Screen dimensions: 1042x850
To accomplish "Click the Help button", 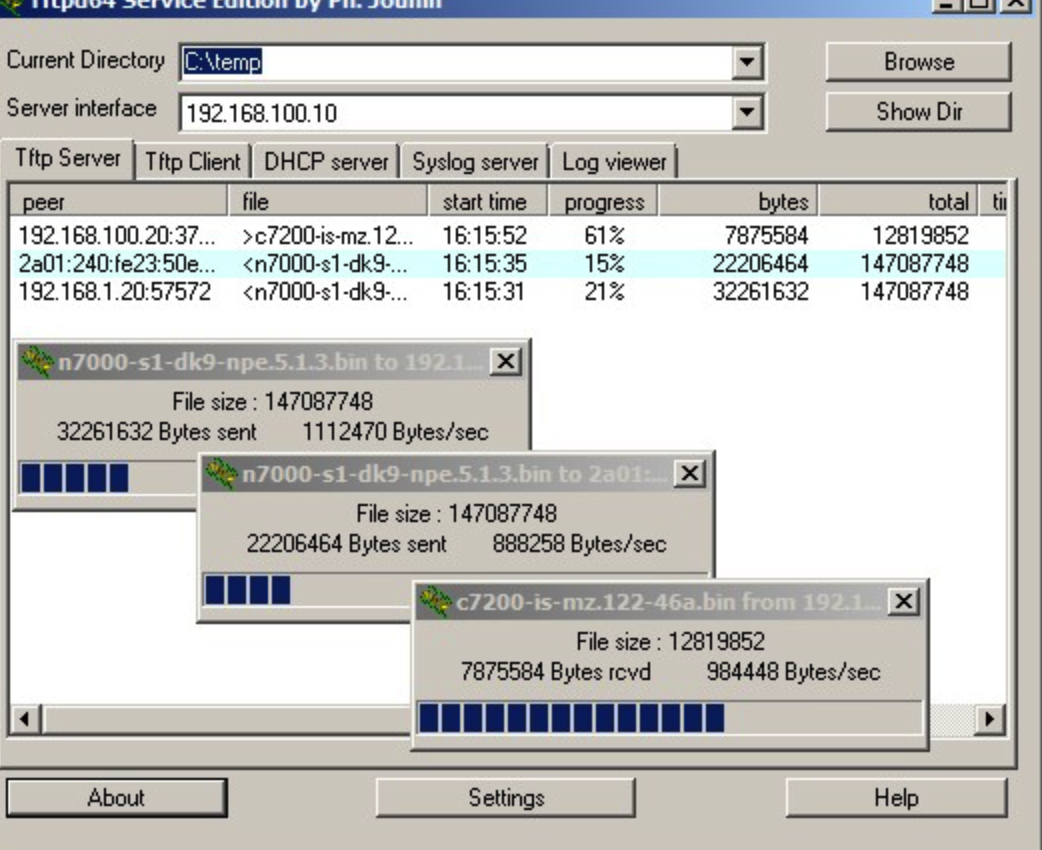I will pyautogui.click(x=896, y=797).
